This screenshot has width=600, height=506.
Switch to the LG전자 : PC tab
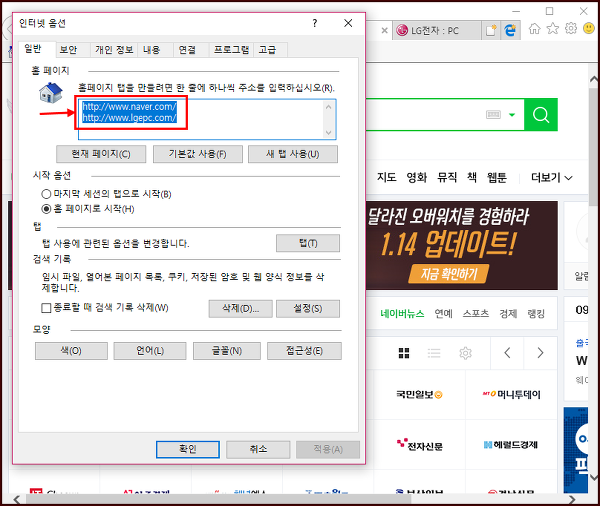[x=437, y=31]
